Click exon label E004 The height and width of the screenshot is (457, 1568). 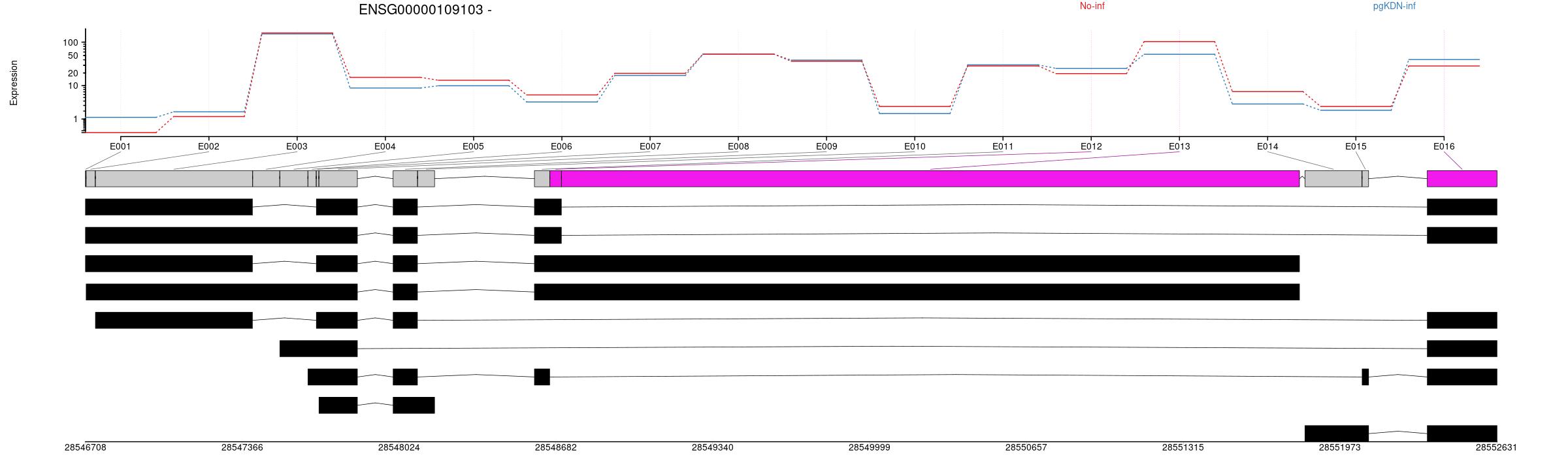[385, 146]
